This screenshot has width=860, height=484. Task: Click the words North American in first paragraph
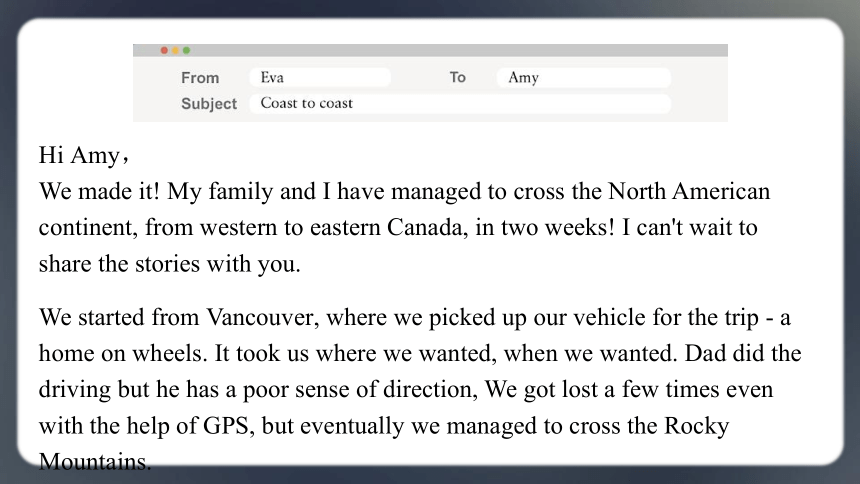(689, 192)
